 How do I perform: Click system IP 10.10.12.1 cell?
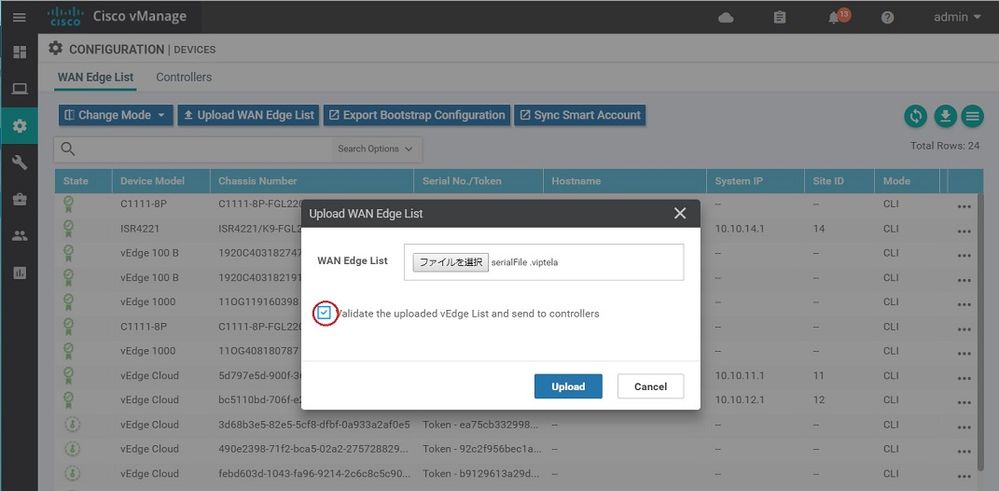(738, 400)
